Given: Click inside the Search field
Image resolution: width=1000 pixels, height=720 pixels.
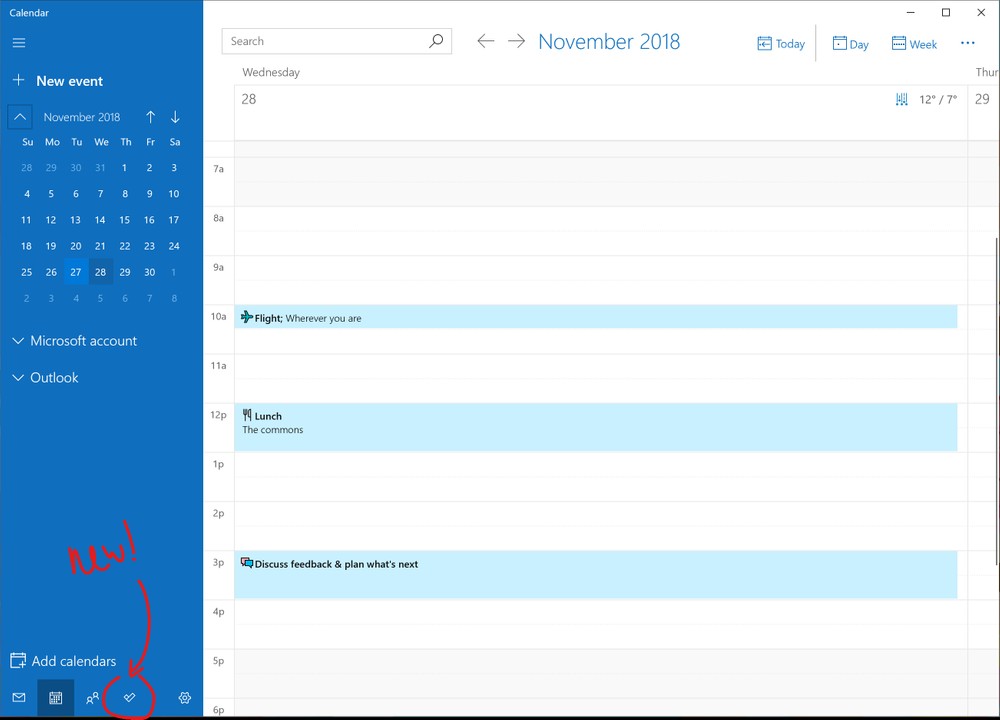Looking at the screenshot, I should pos(325,41).
